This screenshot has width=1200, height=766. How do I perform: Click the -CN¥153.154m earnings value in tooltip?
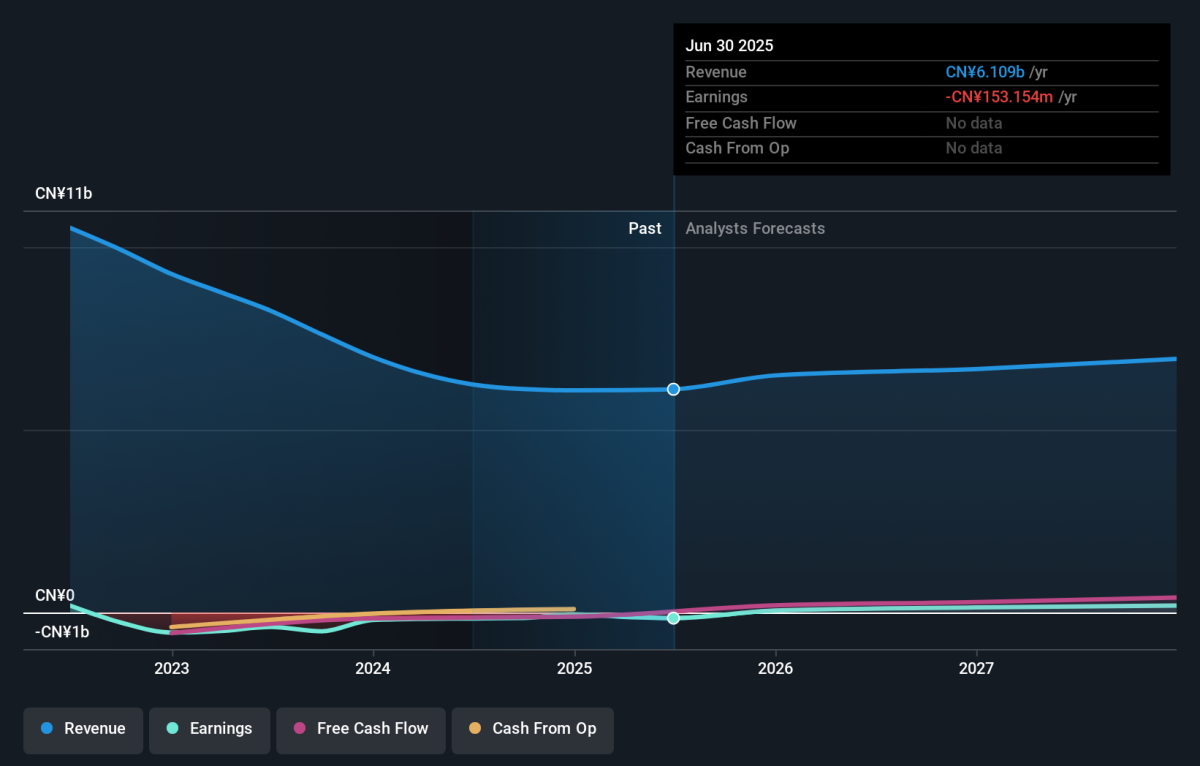click(x=999, y=97)
